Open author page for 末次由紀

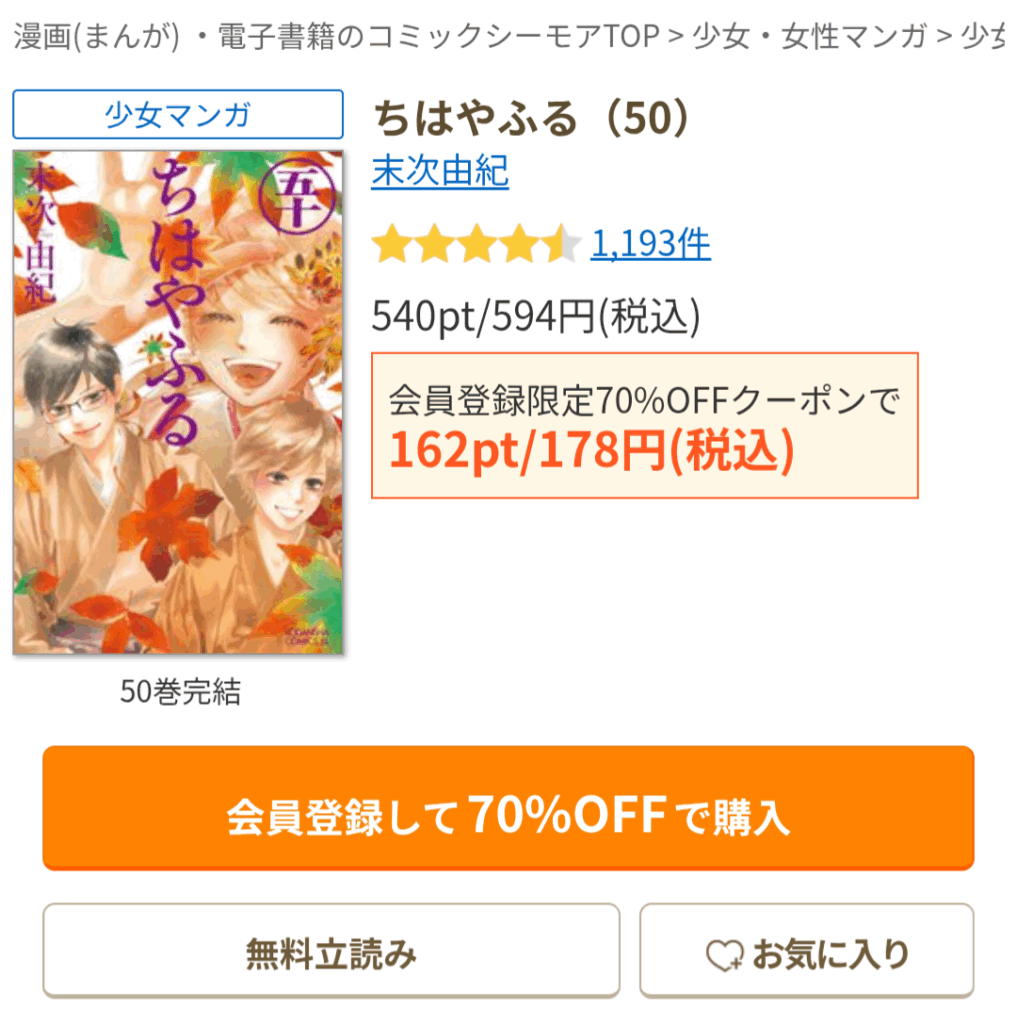(440, 172)
